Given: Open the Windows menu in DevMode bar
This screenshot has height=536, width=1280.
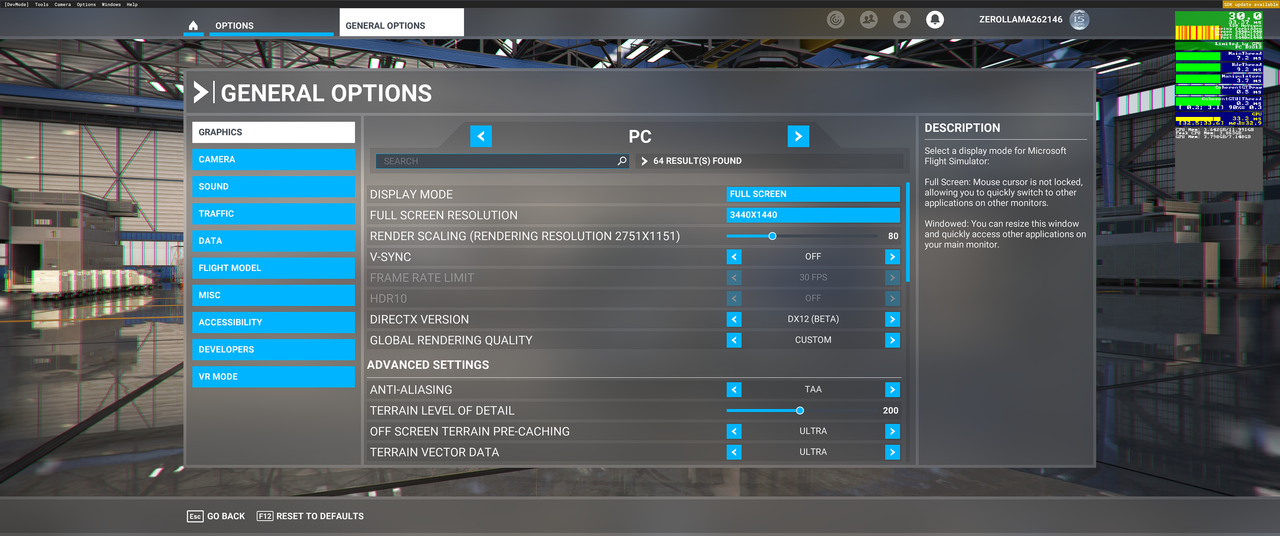Looking at the screenshot, I should 111,4.
